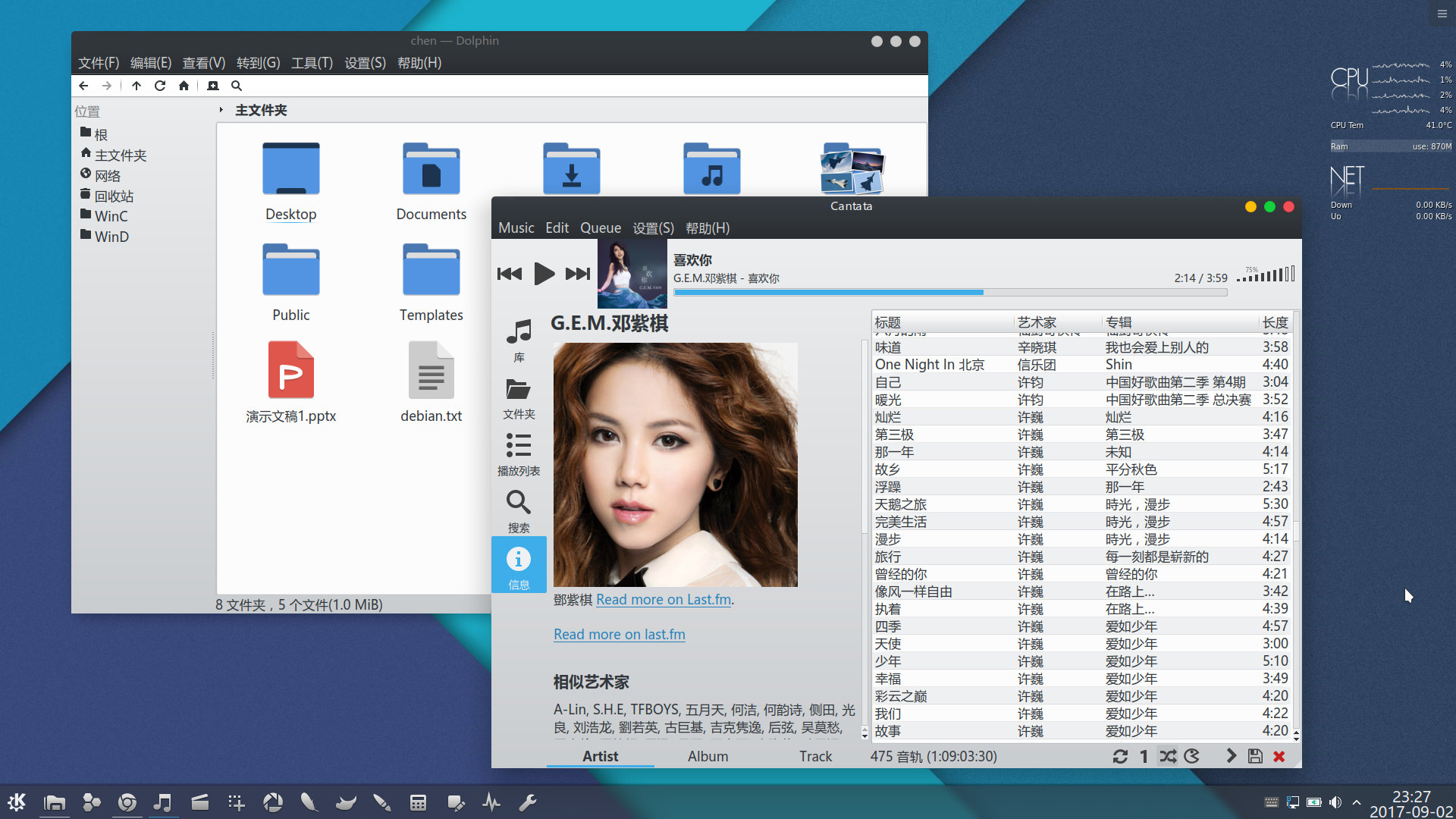Screen dimensions: 1456x819
Task: Open the 搜索 search view in Cantata
Action: 519,512
